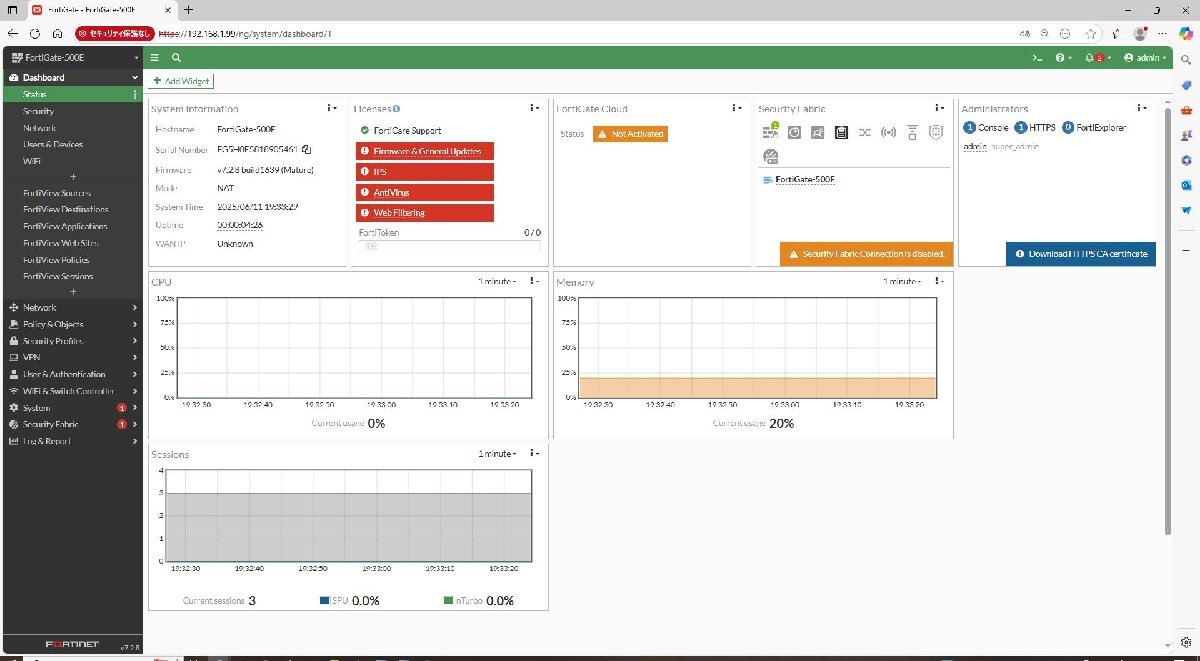Open the help question-mark menu
1200x661 pixels.
point(1064,58)
